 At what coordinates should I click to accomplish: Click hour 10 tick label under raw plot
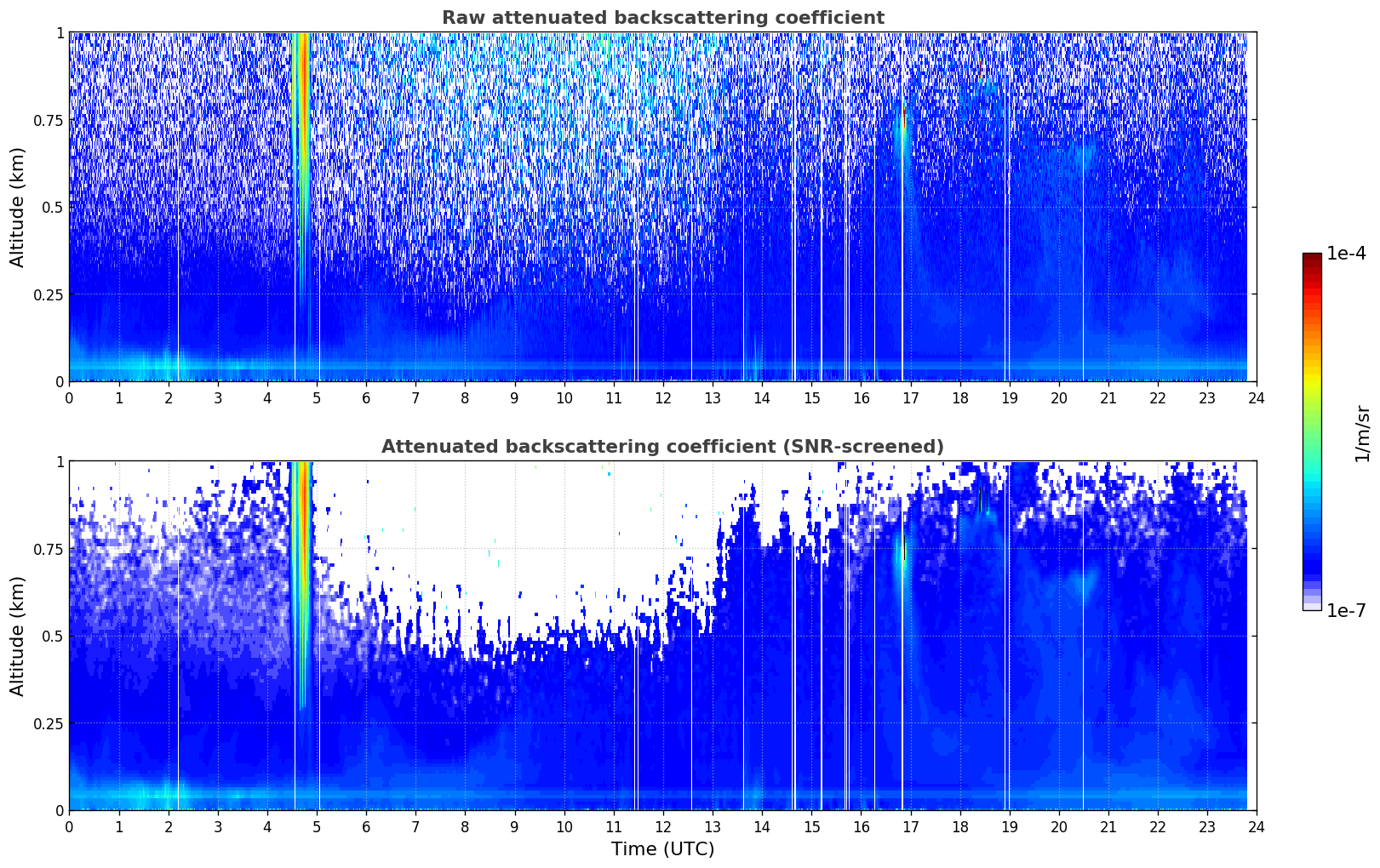point(564,397)
